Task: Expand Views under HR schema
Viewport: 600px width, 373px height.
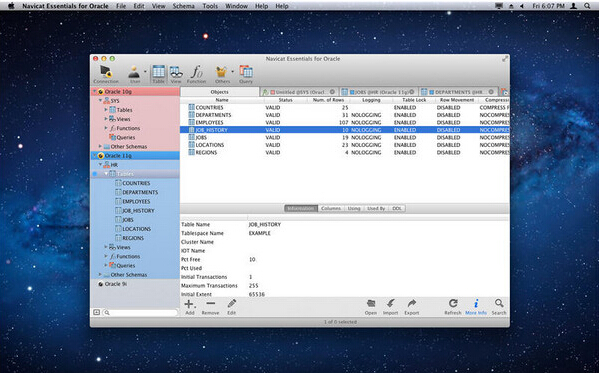Action: [106, 247]
